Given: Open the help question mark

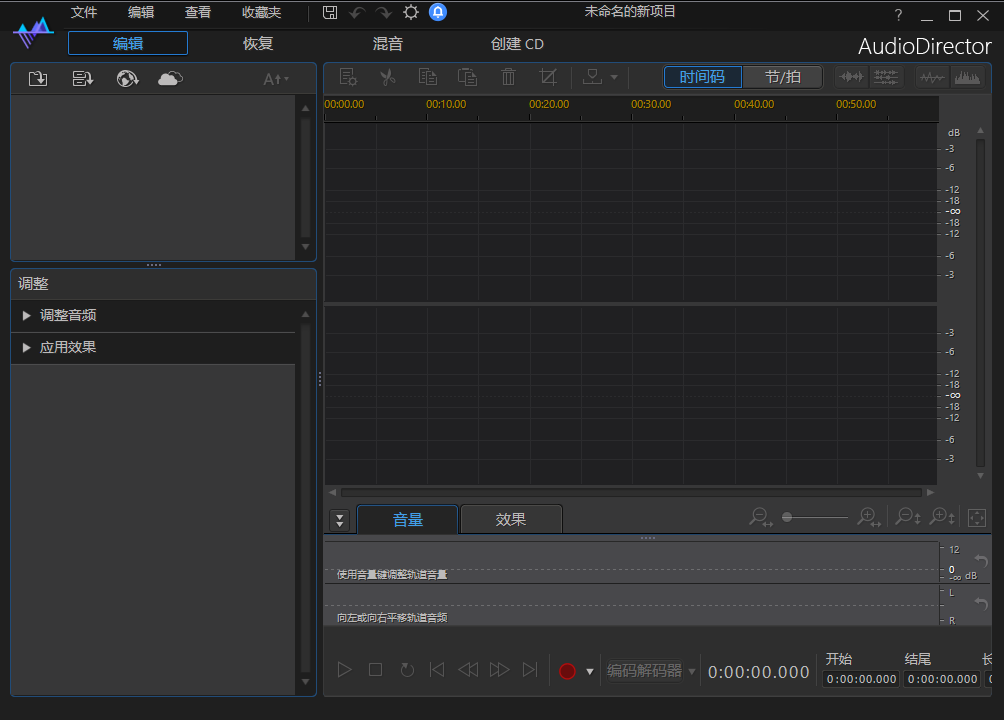Looking at the screenshot, I should click(898, 15).
